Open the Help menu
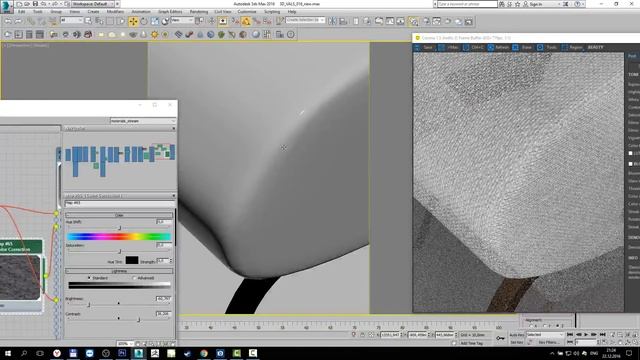 (292, 12)
